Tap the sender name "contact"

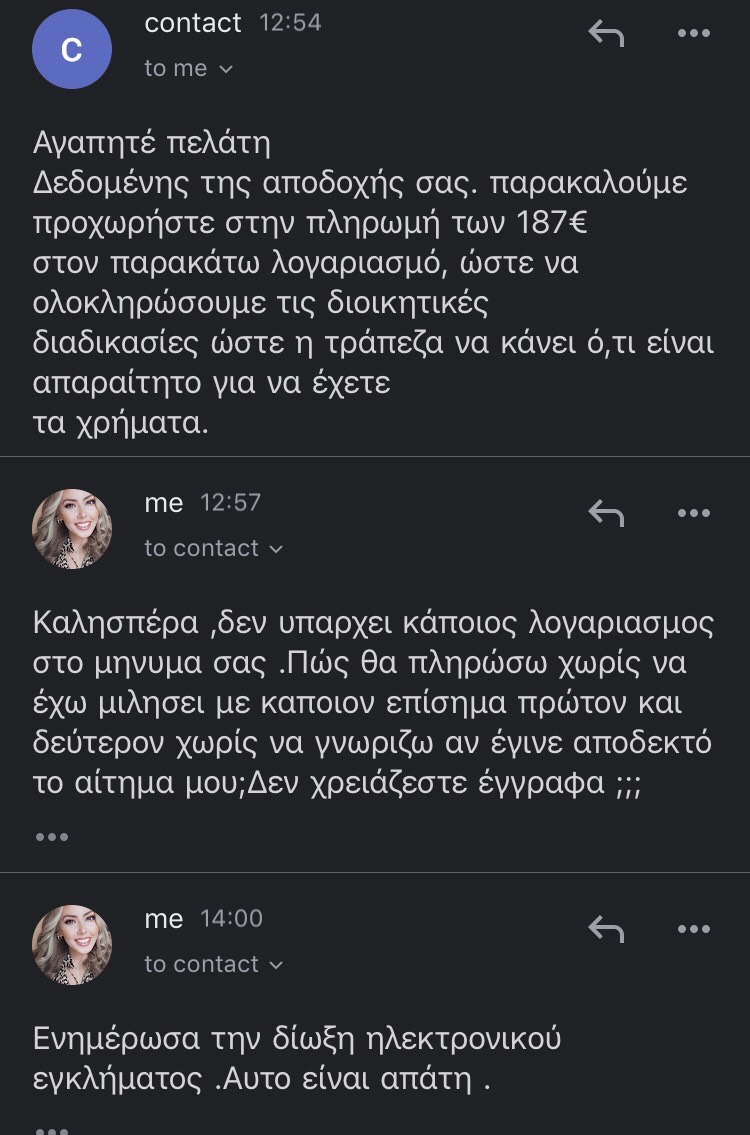tap(193, 23)
